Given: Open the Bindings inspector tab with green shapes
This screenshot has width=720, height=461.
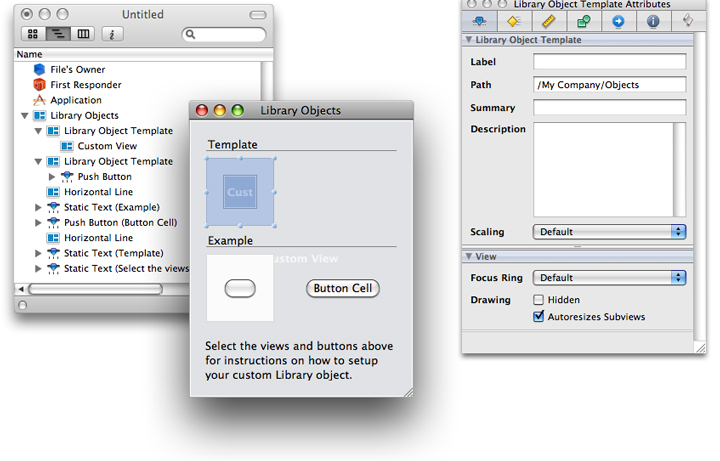Looking at the screenshot, I should click(x=584, y=21).
